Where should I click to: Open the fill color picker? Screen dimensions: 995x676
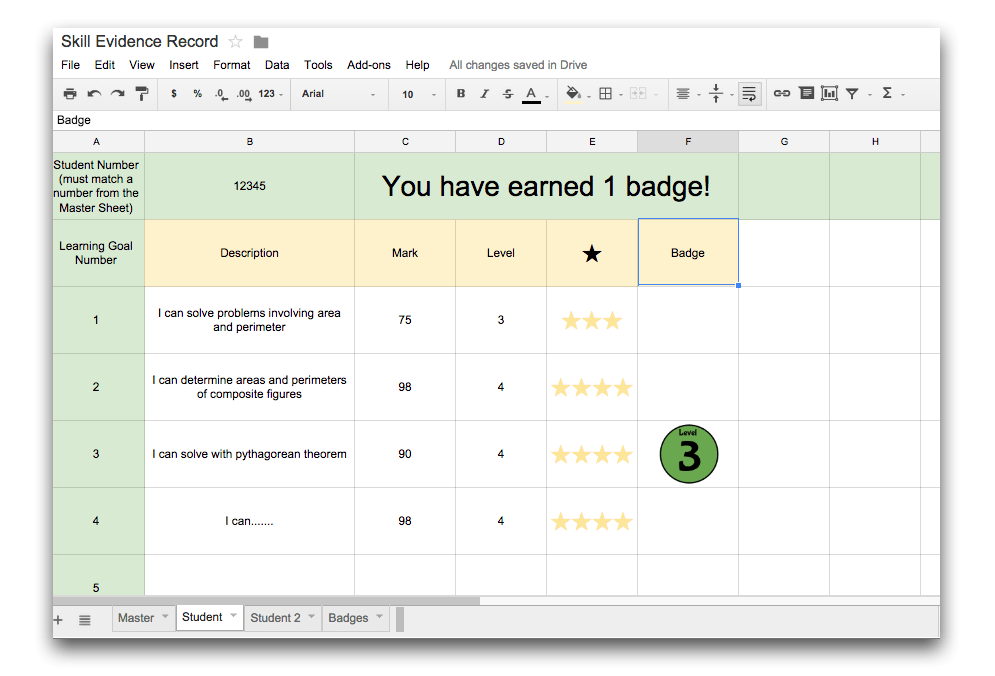[x=573, y=94]
